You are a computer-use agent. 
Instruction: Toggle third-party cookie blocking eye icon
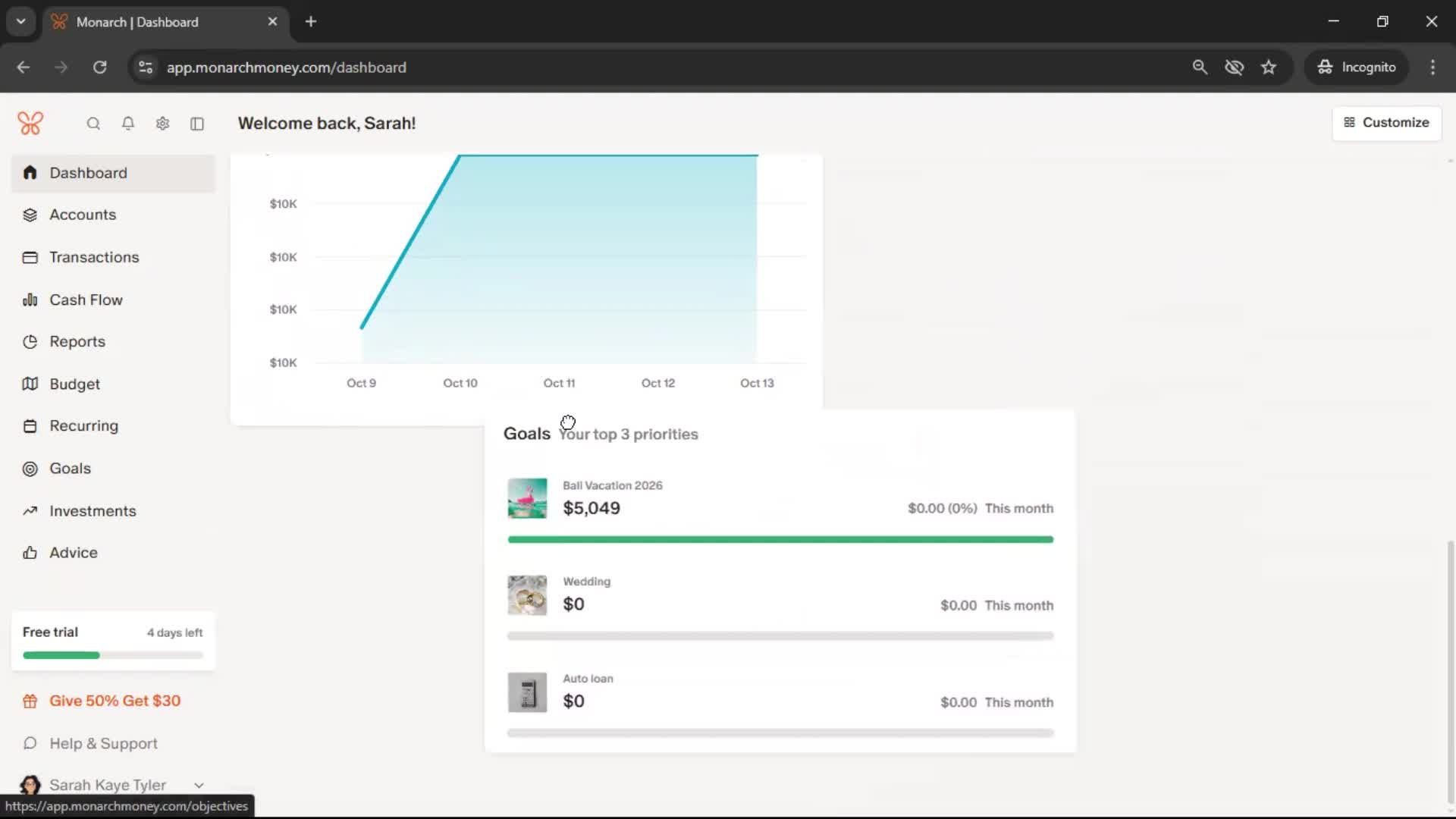coord(1234,67)
